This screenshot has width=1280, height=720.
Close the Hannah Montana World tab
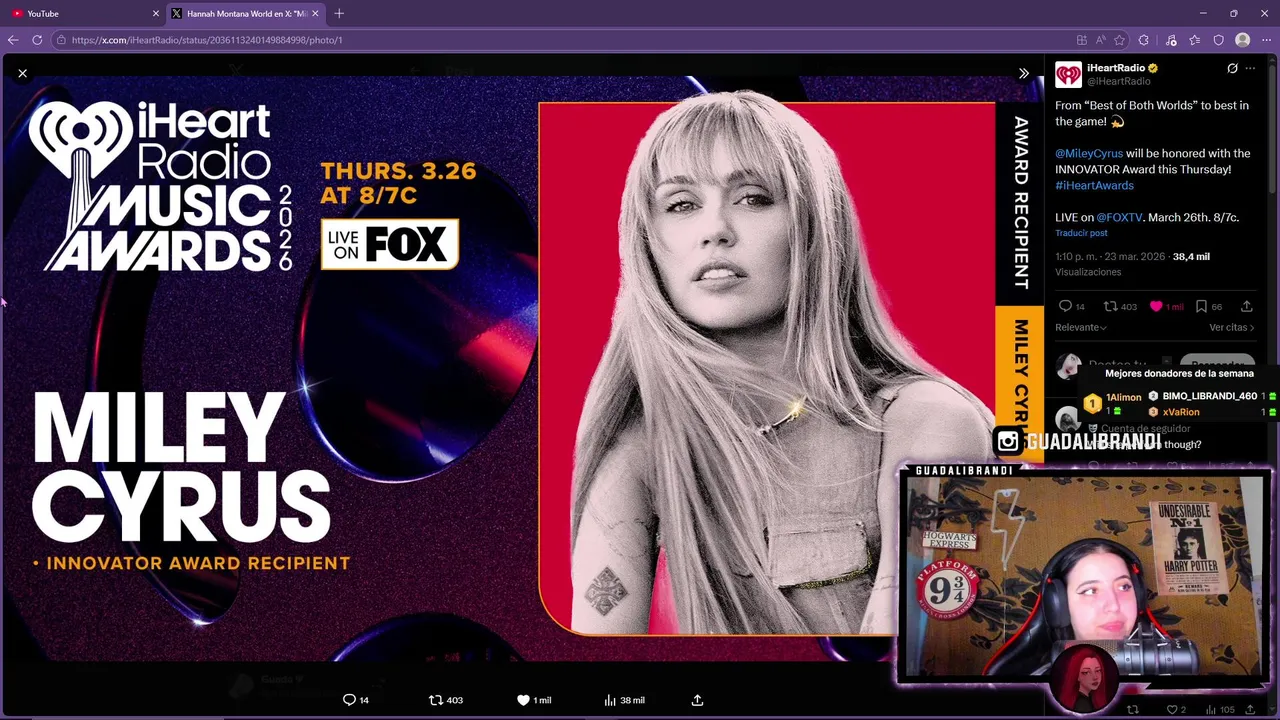(316, 13)
